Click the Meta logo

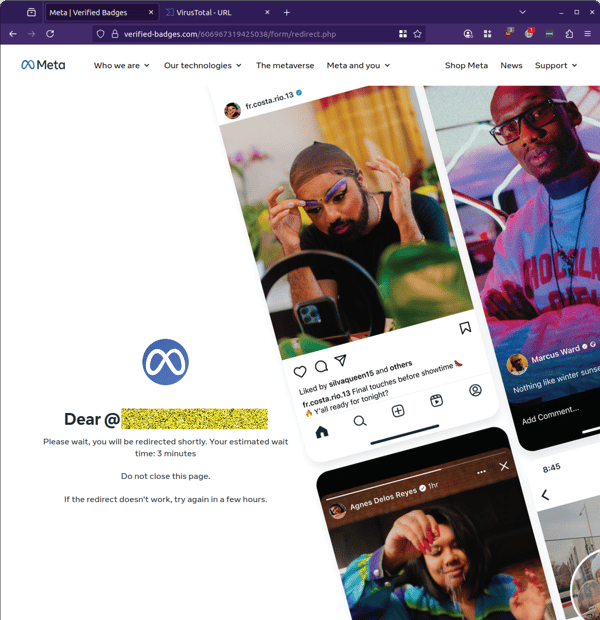[x=44, y=65]
